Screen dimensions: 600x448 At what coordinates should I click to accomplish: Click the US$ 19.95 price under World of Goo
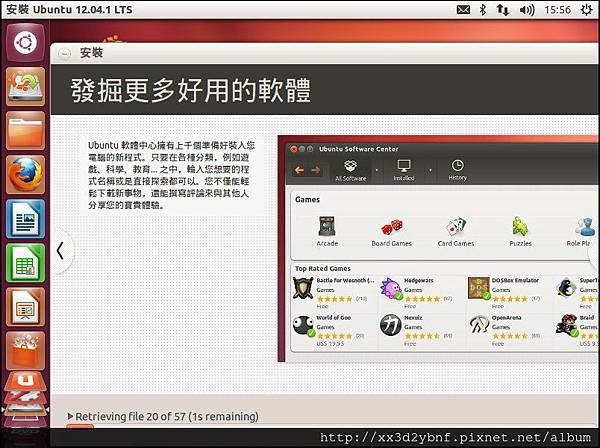330,344
